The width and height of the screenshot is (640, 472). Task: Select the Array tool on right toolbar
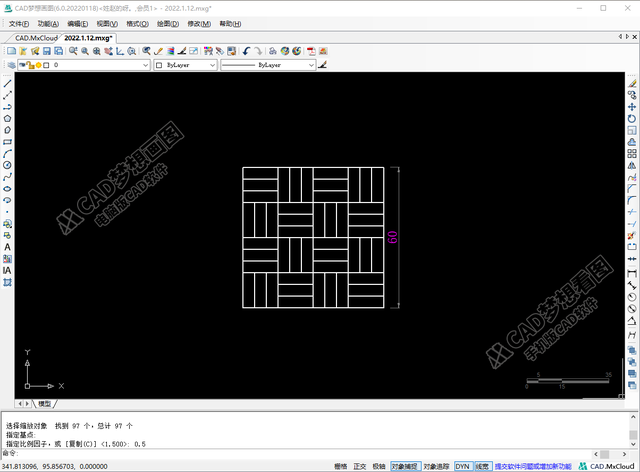click(x=632, y=154)
